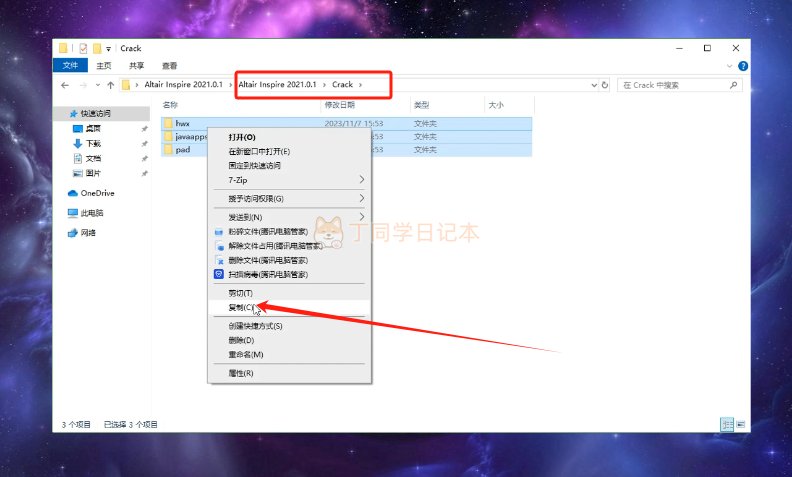This screenshot has height=477, width=792.
Task: Choose 复制(C) from context menu
Action: (x=289, y=307)
